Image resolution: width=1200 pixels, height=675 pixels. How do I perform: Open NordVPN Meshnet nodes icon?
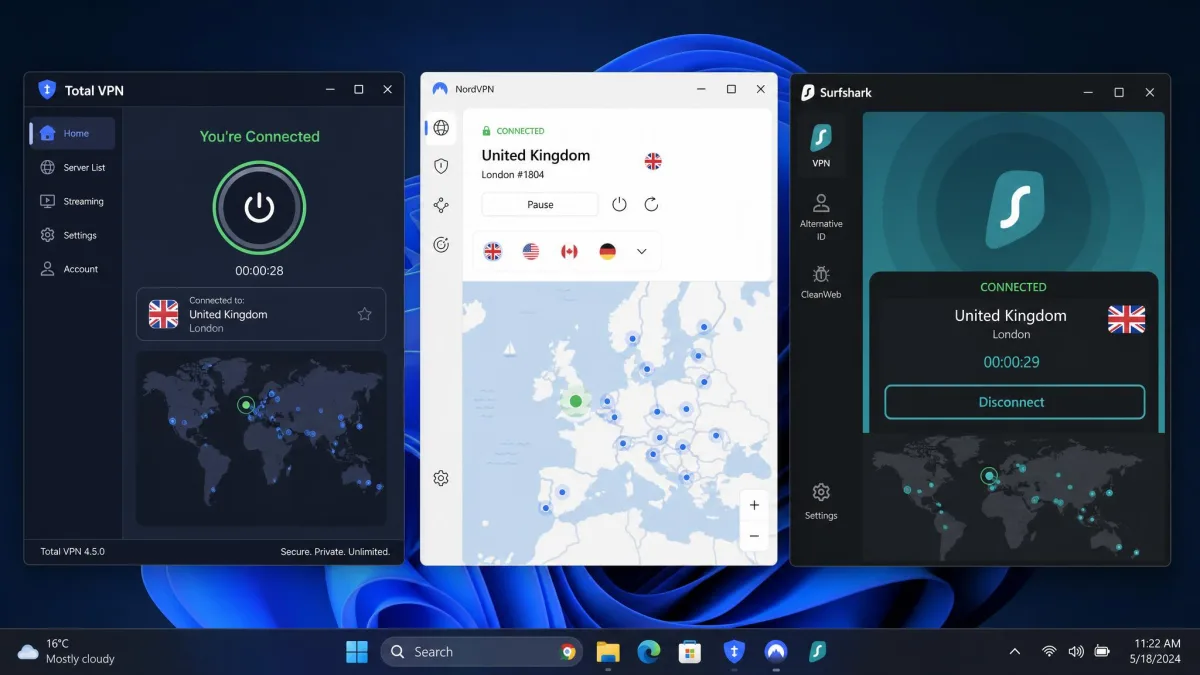pyautogui.click(x=441, y=205)
